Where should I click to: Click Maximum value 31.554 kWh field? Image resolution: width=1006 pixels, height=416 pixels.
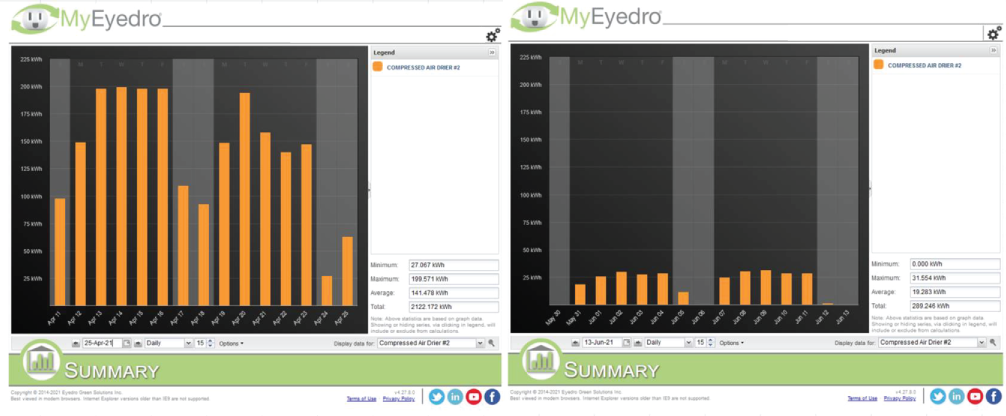point(955,279)
